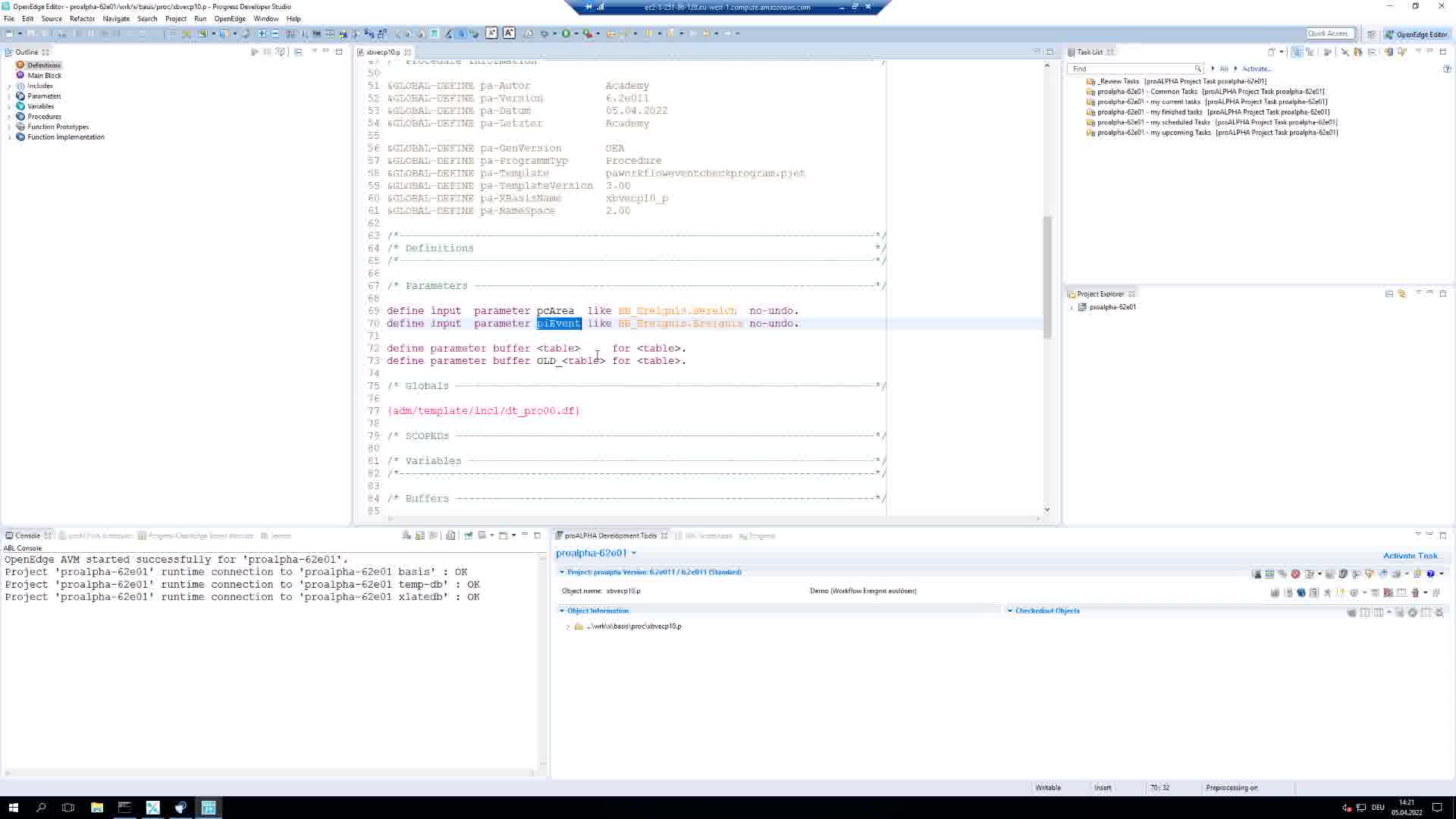Image resolution: width=1456 pixels, height=819 pixels.
Task: Open Task View on taskbar
Action: pos(68,808)
